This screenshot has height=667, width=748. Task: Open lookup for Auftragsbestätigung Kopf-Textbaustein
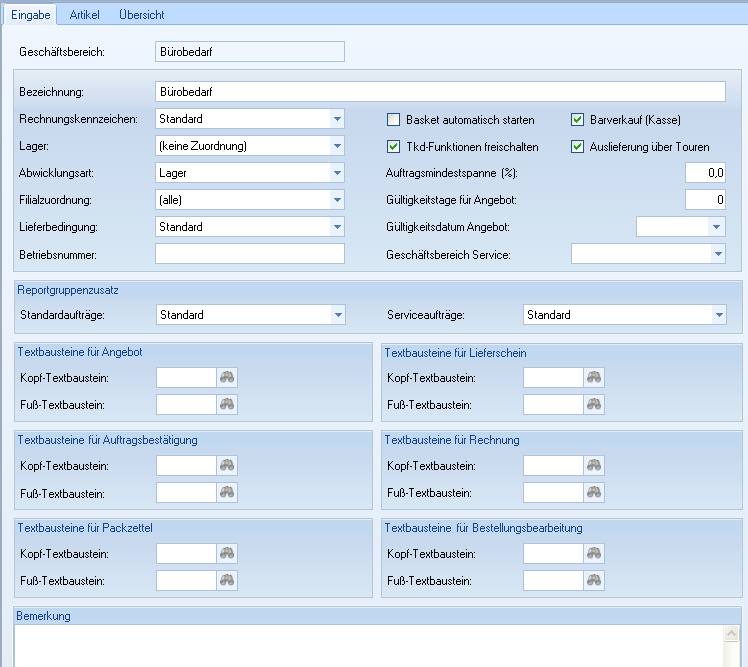228,466
